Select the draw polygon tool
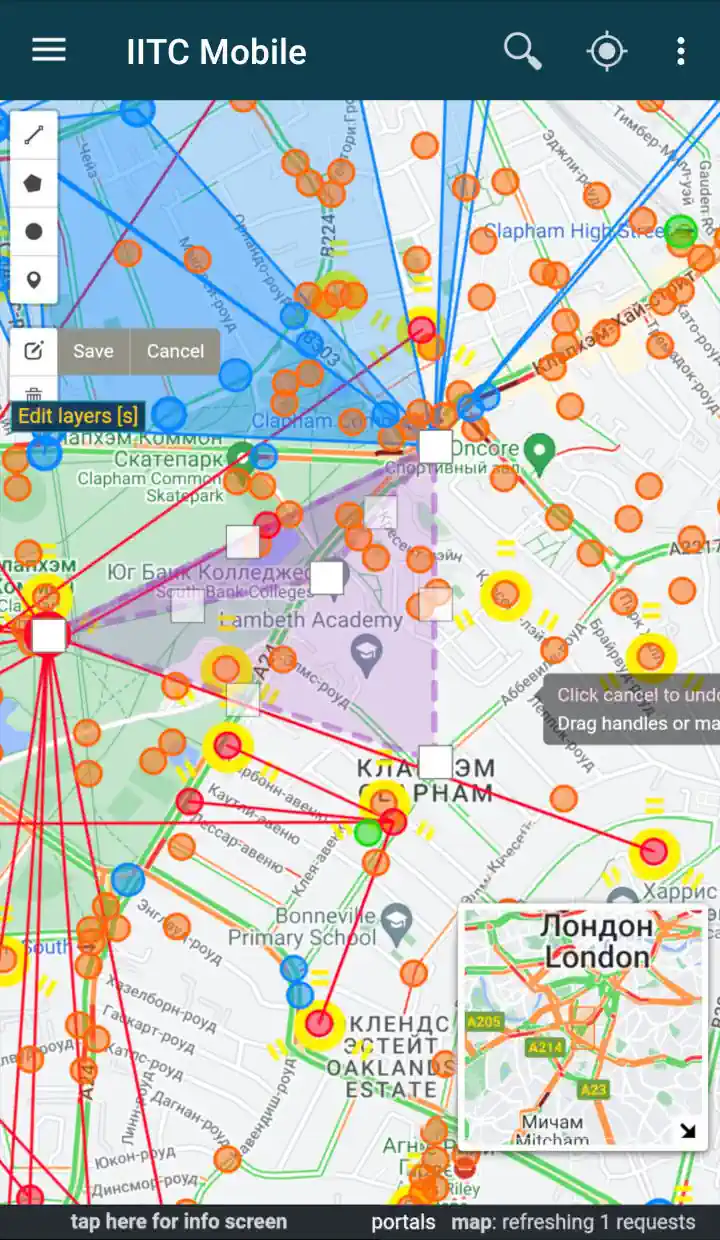 34,184
